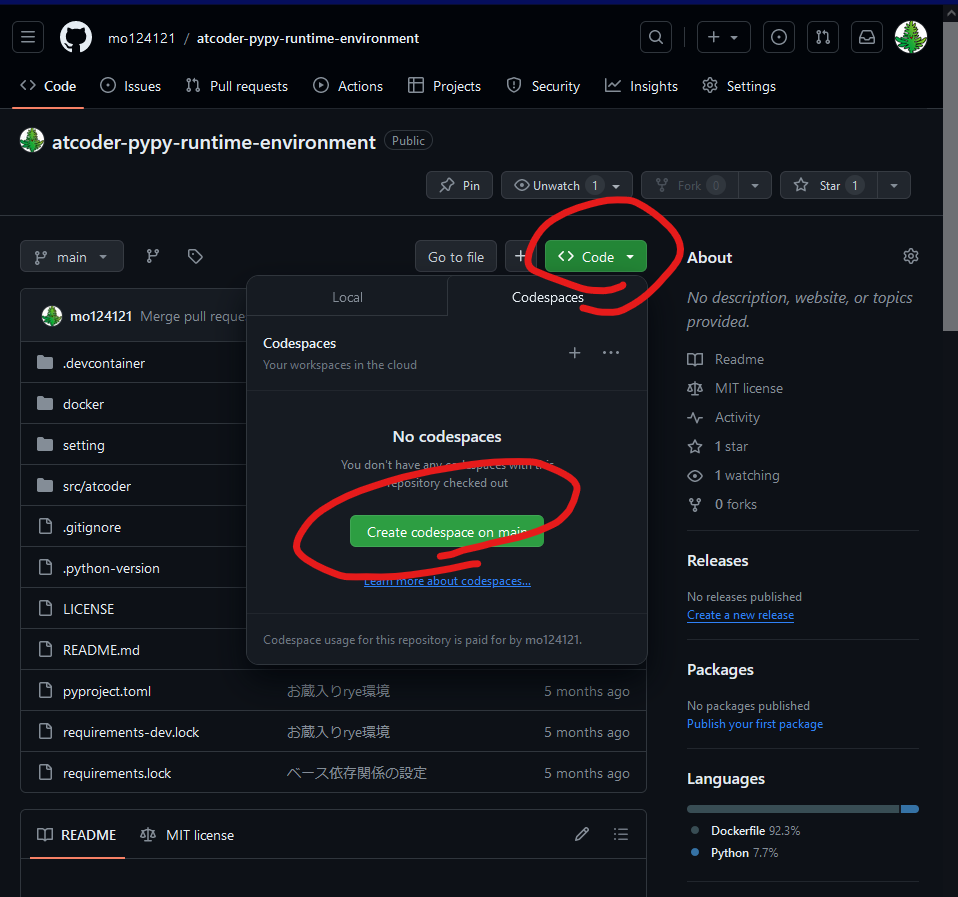Open the Activity link in About
The height and width of the screenshot is (897, 958).
coord(724,417)
